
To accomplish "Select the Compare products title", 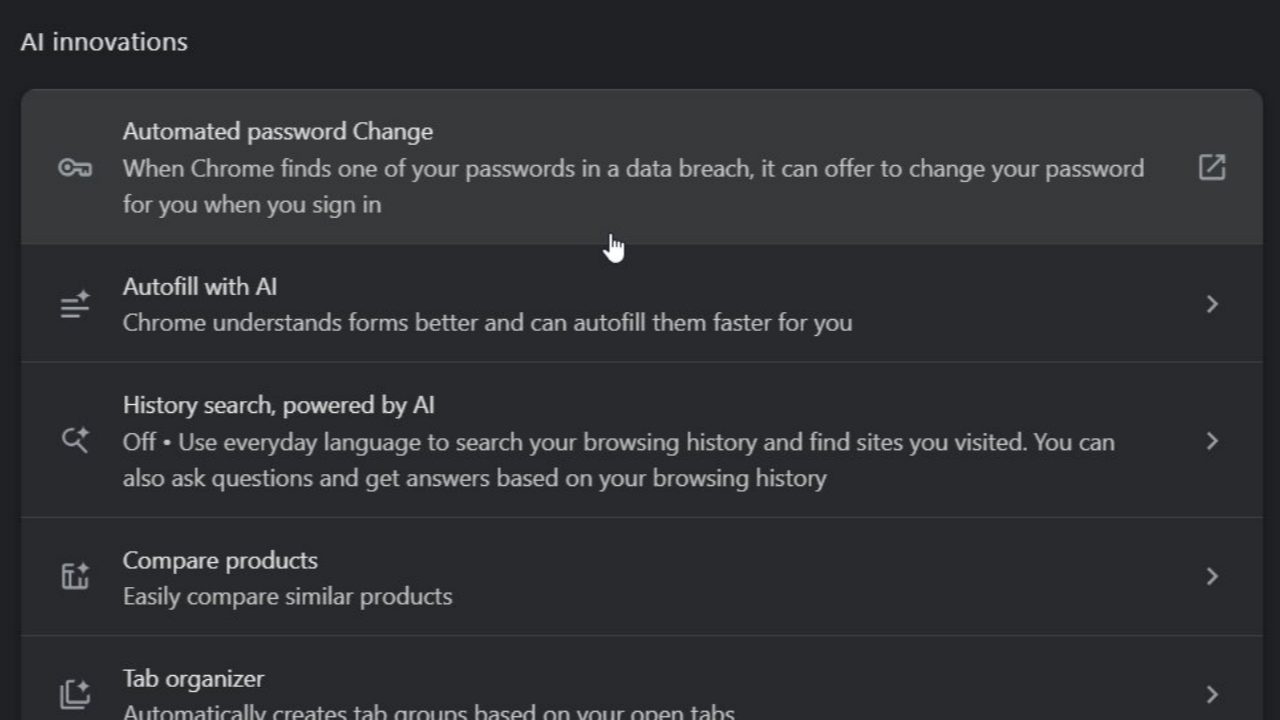I will (x=220, y=560).
